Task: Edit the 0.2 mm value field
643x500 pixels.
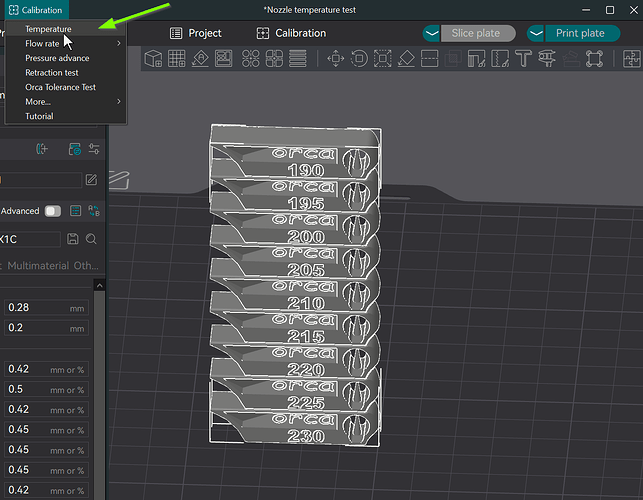Action: [x=46, y=328]
